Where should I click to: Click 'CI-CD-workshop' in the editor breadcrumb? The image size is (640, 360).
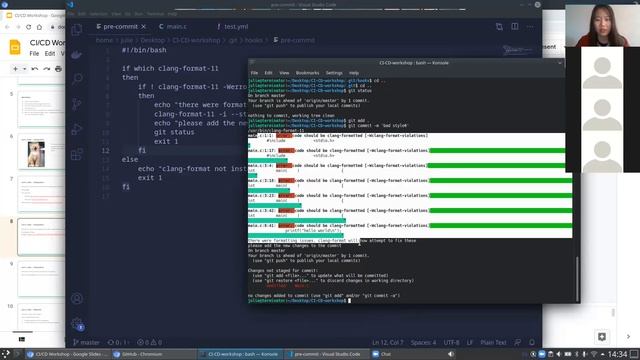196,40
